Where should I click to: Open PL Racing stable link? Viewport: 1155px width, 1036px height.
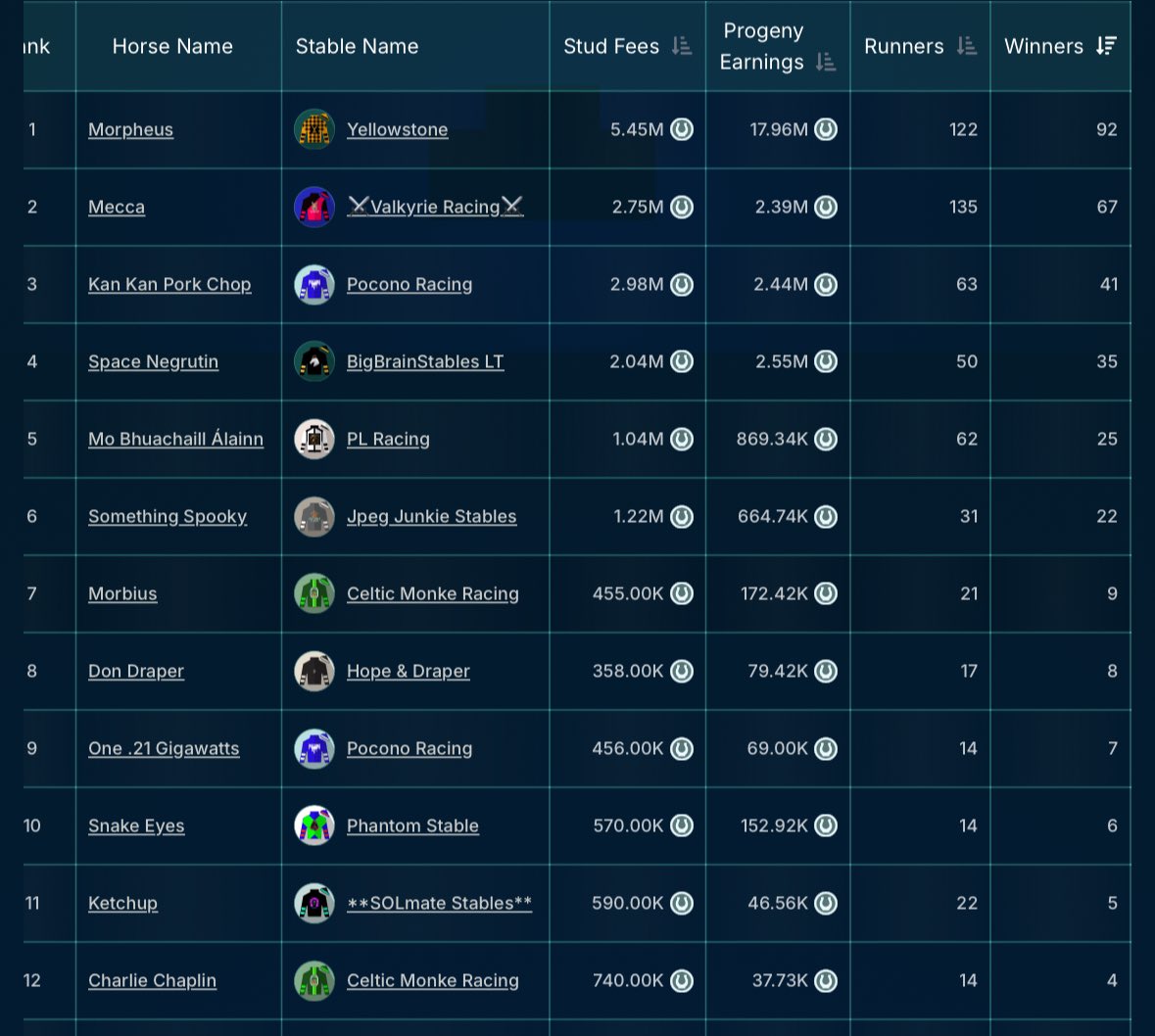coord(388,439)
